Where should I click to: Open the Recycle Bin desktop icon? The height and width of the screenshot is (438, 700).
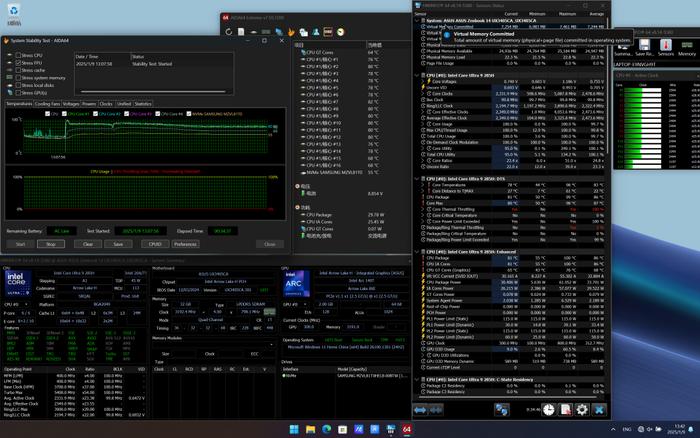[13, 14]
